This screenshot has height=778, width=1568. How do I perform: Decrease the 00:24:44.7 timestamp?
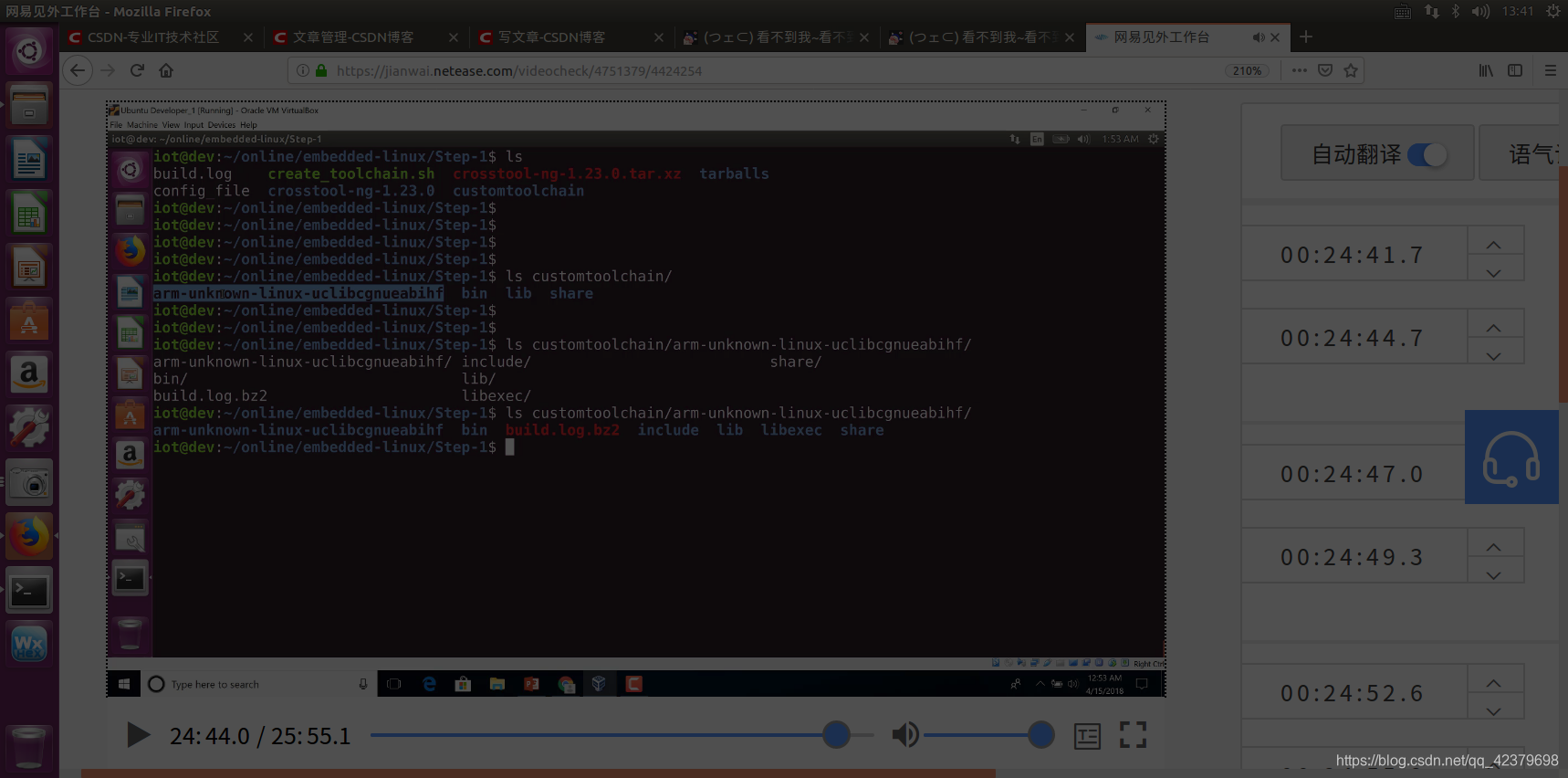coord(1494,355)
